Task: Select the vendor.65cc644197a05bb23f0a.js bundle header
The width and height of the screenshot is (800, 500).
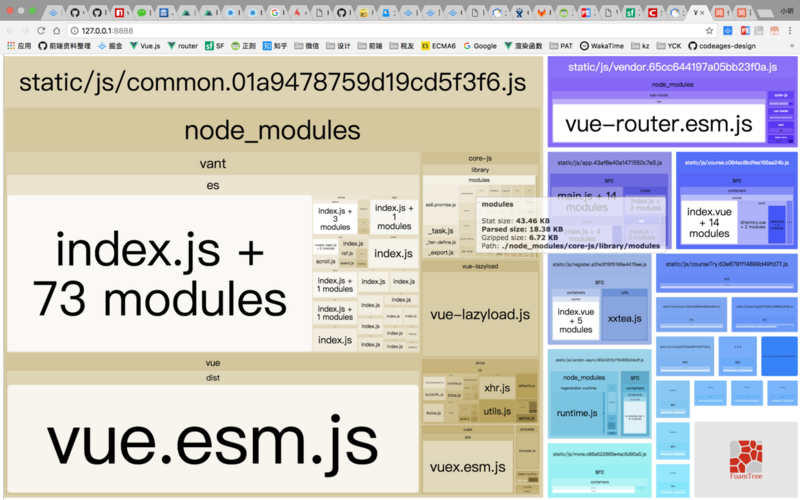Action: click(x=672, y=67)
